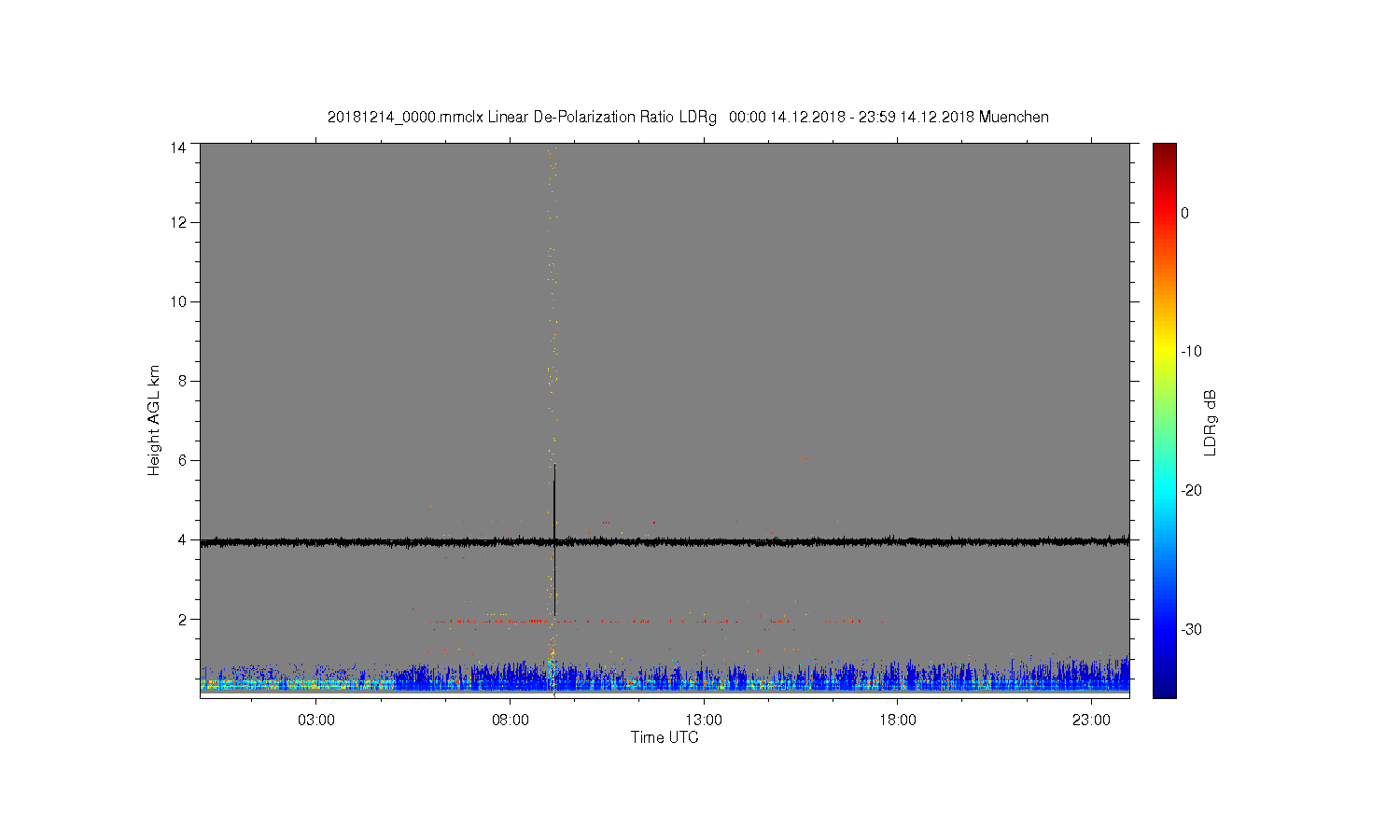Click the black horizontal line at 4 km
Screen dimensions: 1400x840
coord(665,541)
